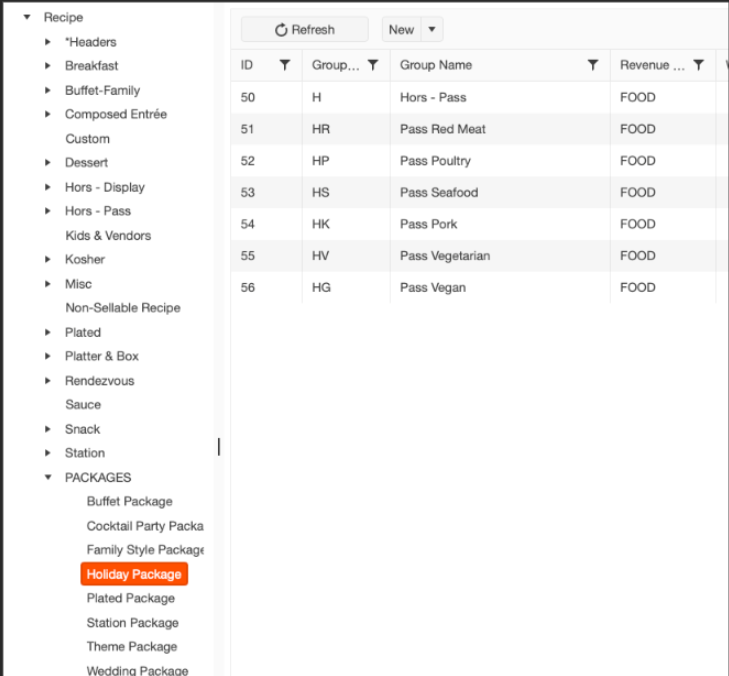Screen dimensions: 729x676
Task: Select the Holiday Package item
Action: [x=134, y=574]
